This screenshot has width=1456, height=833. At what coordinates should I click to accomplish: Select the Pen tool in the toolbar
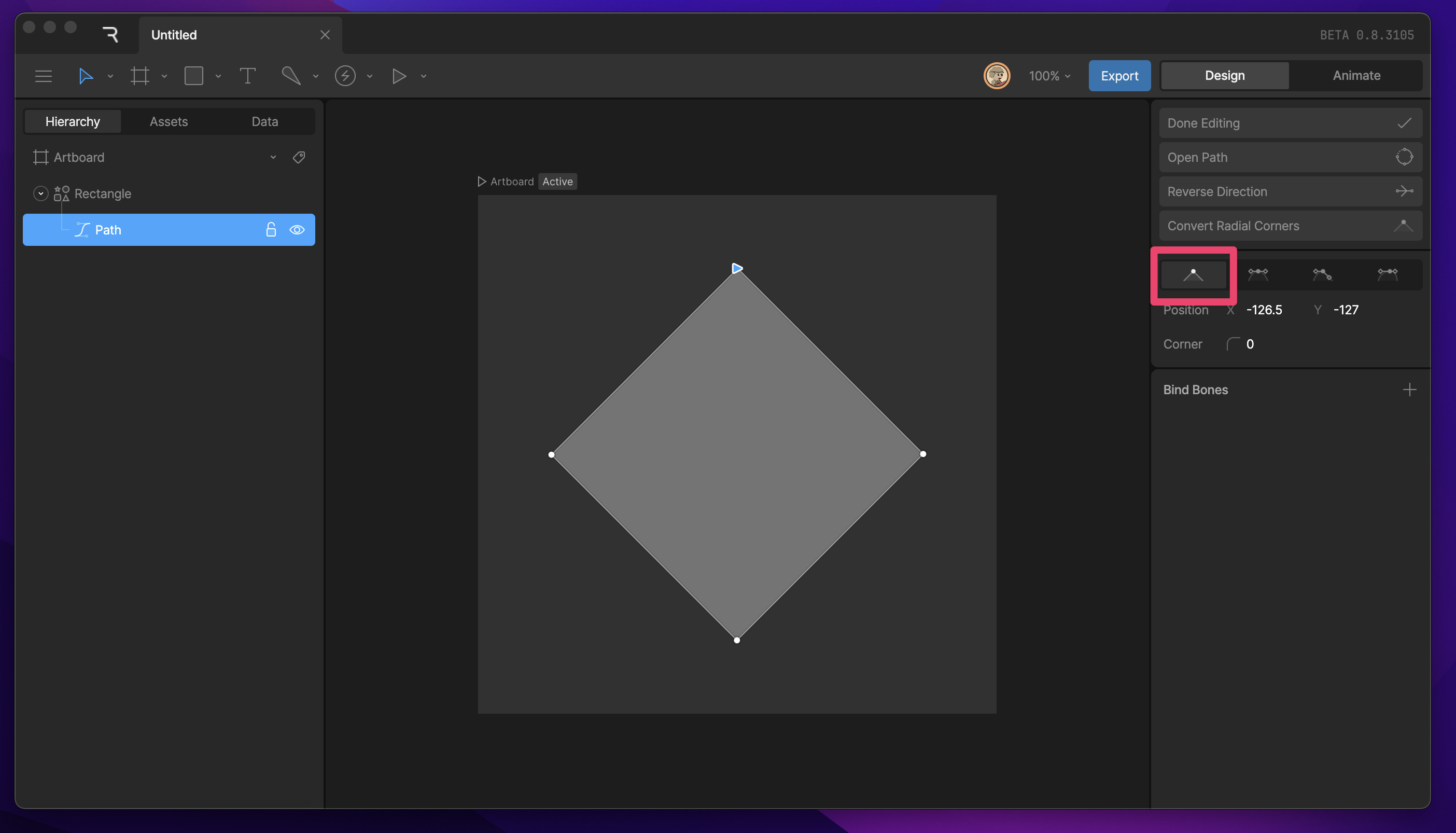[x=291, y=76]
